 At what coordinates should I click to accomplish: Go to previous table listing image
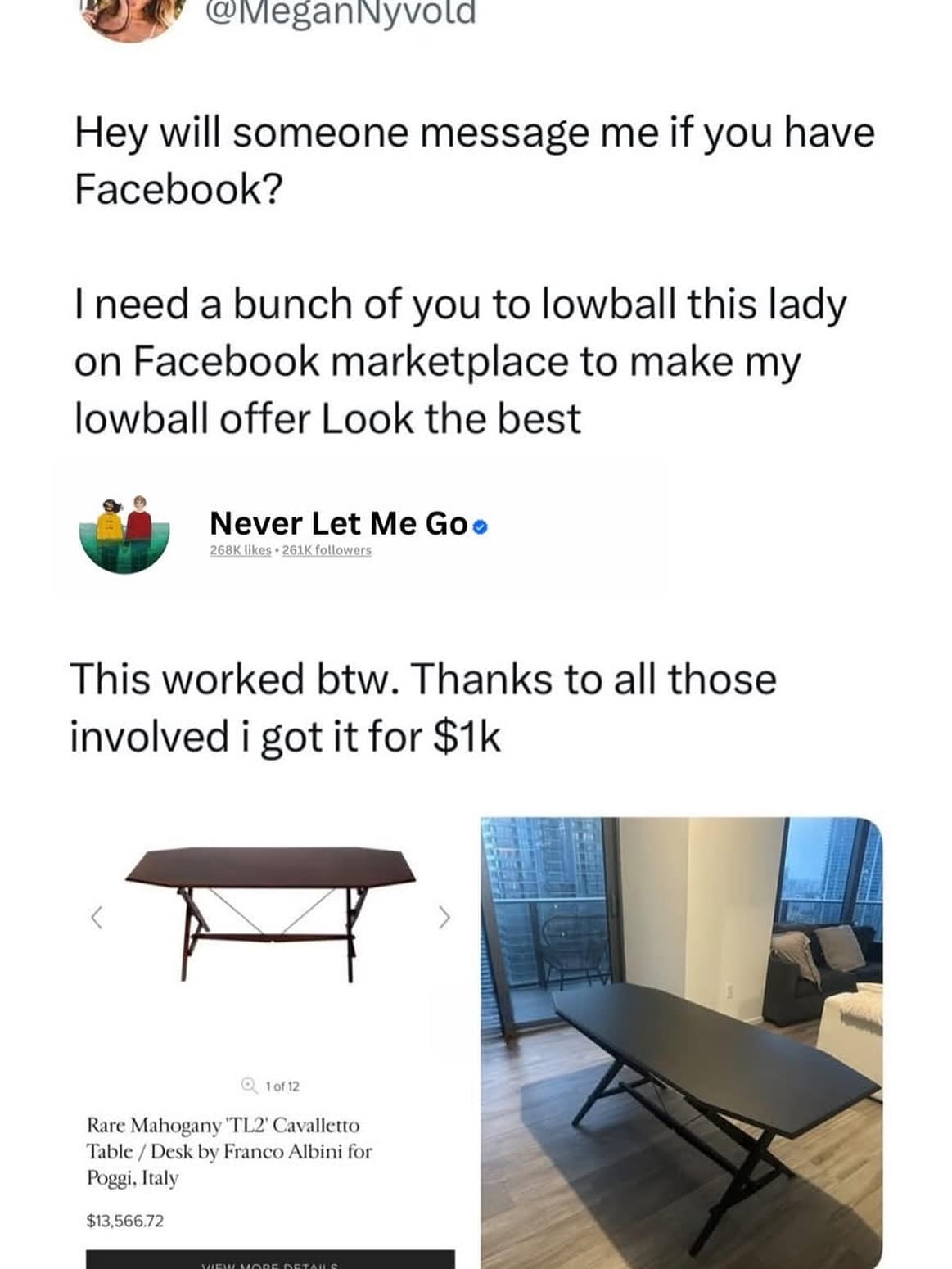pos(97,919)
